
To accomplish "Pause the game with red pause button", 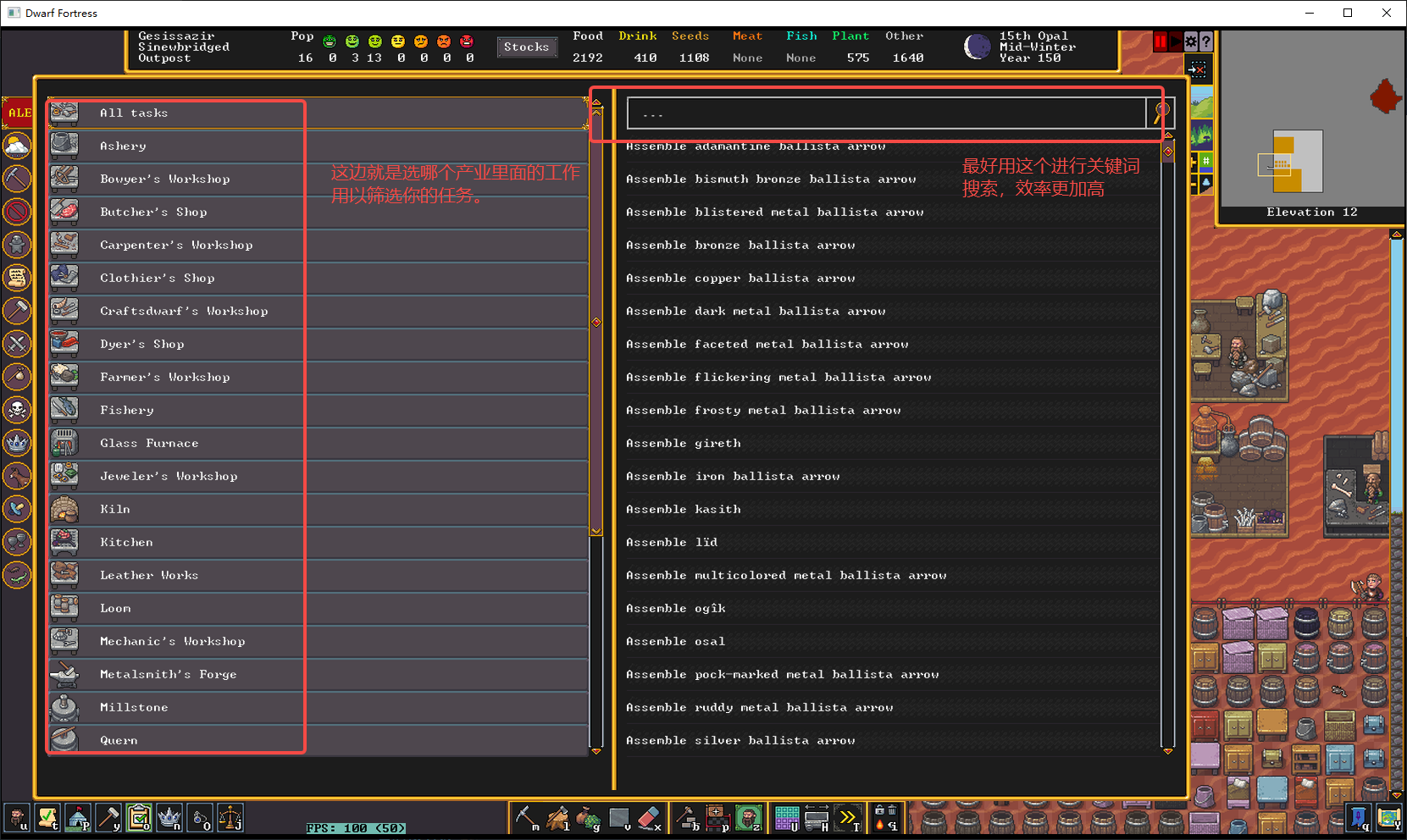I will [1160, 41].
